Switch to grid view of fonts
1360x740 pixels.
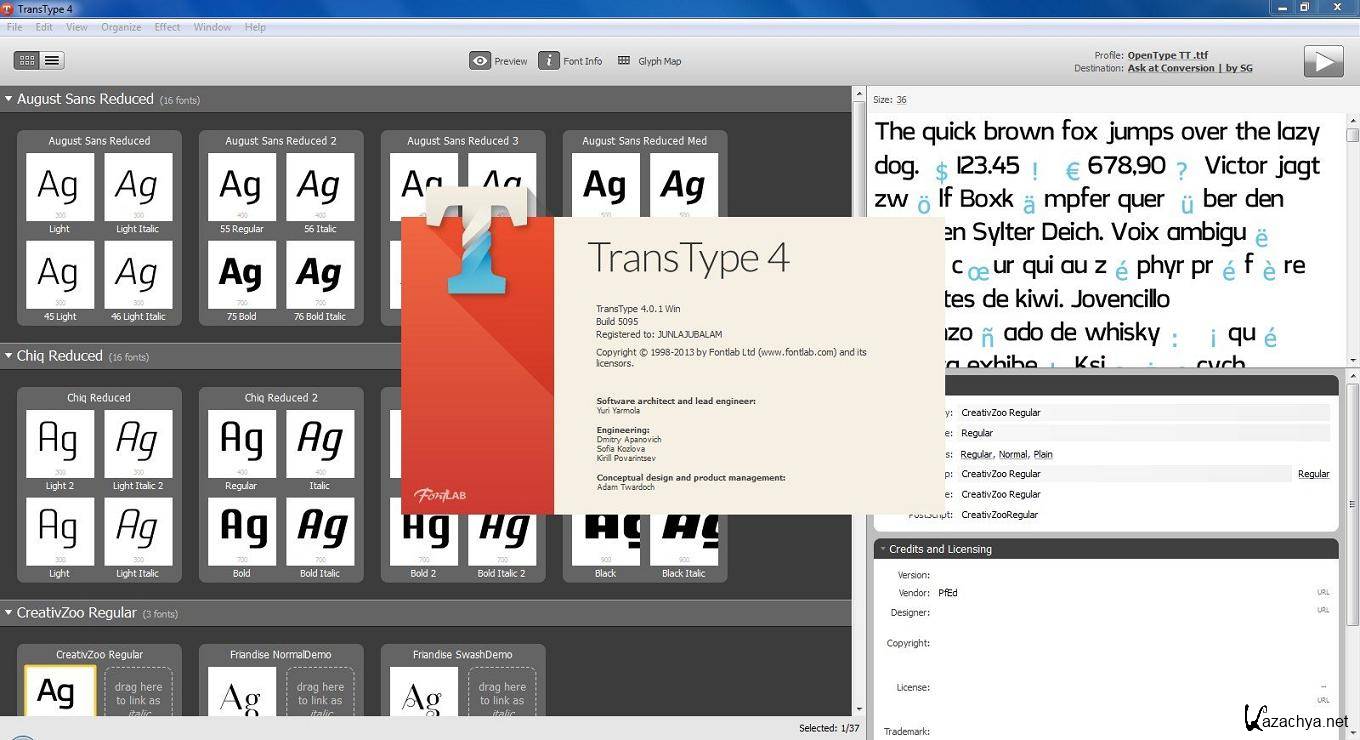coord(27,61)
